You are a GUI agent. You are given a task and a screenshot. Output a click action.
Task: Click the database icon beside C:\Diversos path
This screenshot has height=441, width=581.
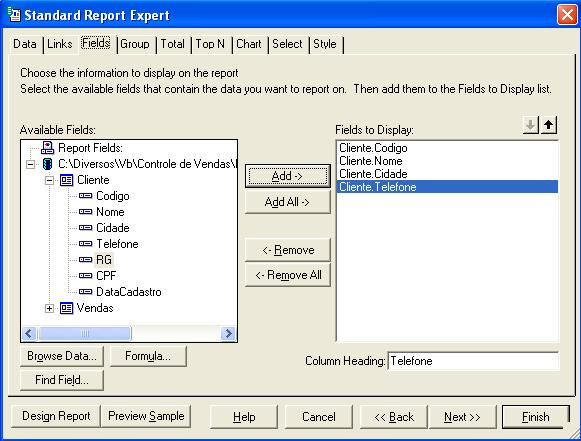click(47, 164)
